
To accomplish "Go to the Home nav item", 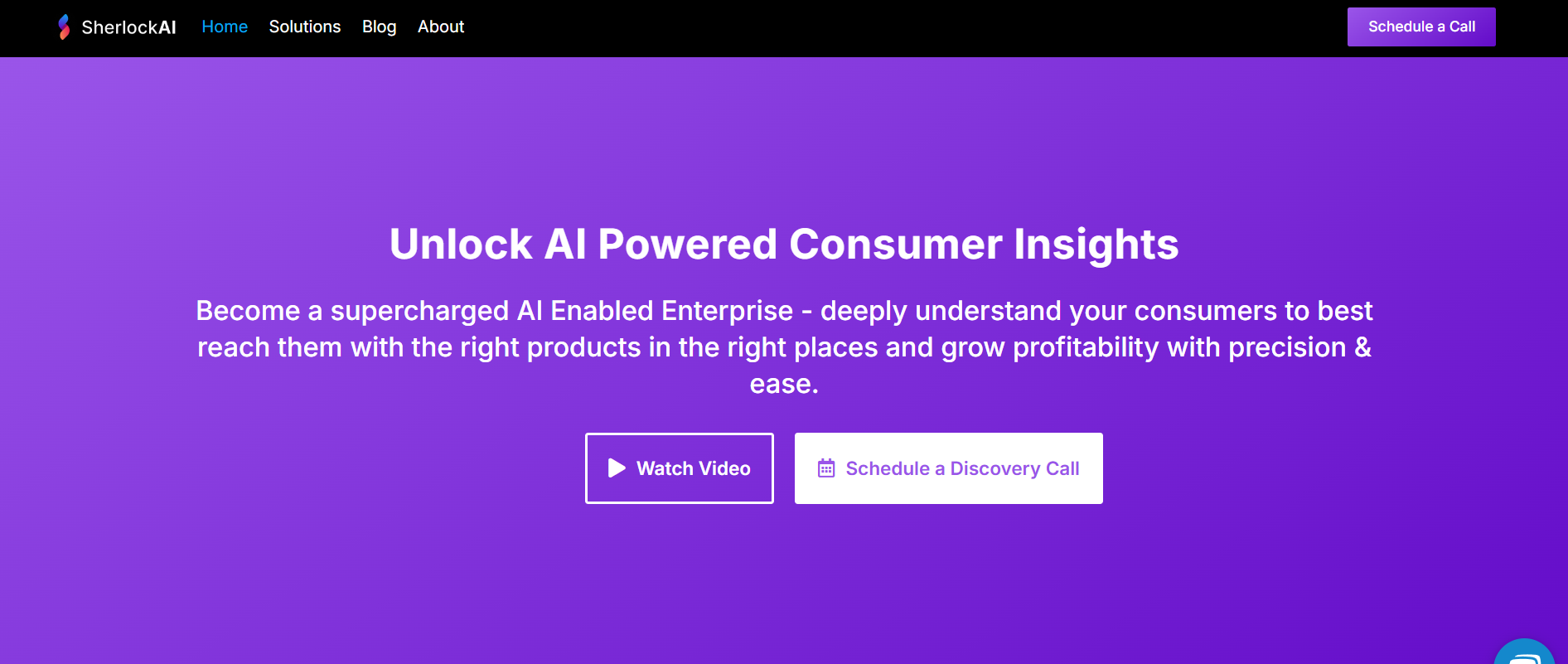I will coord(225,27).
